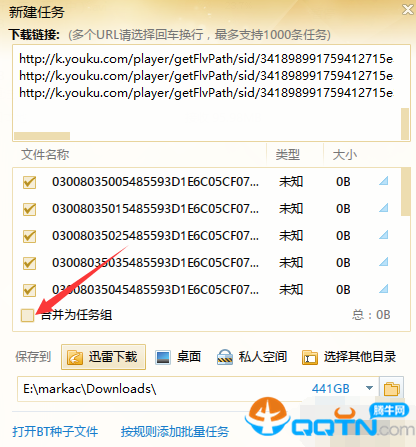Sort by 大小 column header
The height and width of the screenshot is (447, 416).
345,155
